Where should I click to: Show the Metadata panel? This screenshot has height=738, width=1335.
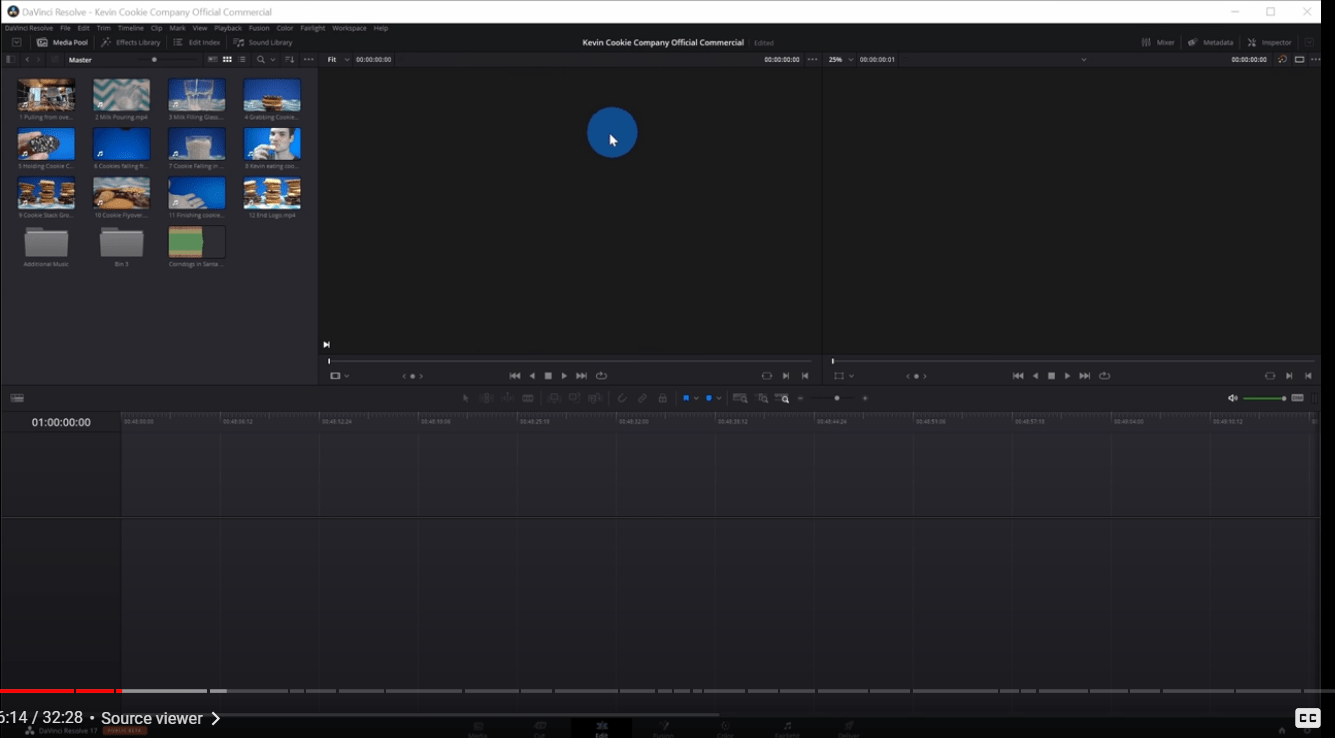1211,43
